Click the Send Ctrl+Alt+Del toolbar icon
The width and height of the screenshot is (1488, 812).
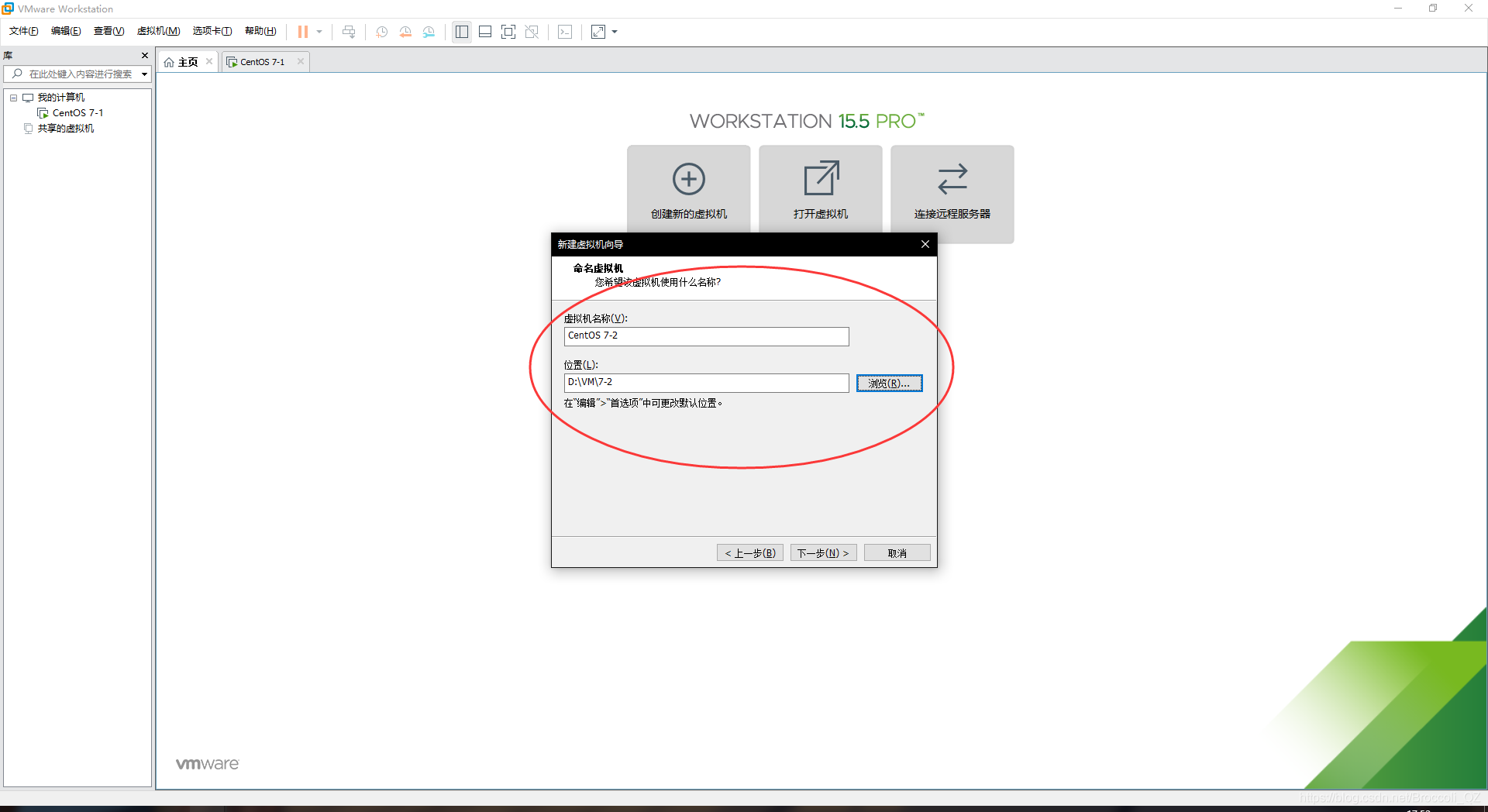coord(349,32)
